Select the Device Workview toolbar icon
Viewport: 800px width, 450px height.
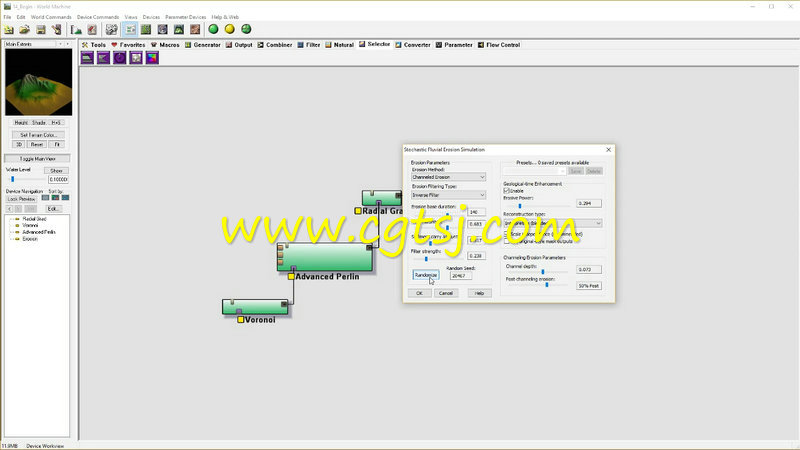pos(130,30)
